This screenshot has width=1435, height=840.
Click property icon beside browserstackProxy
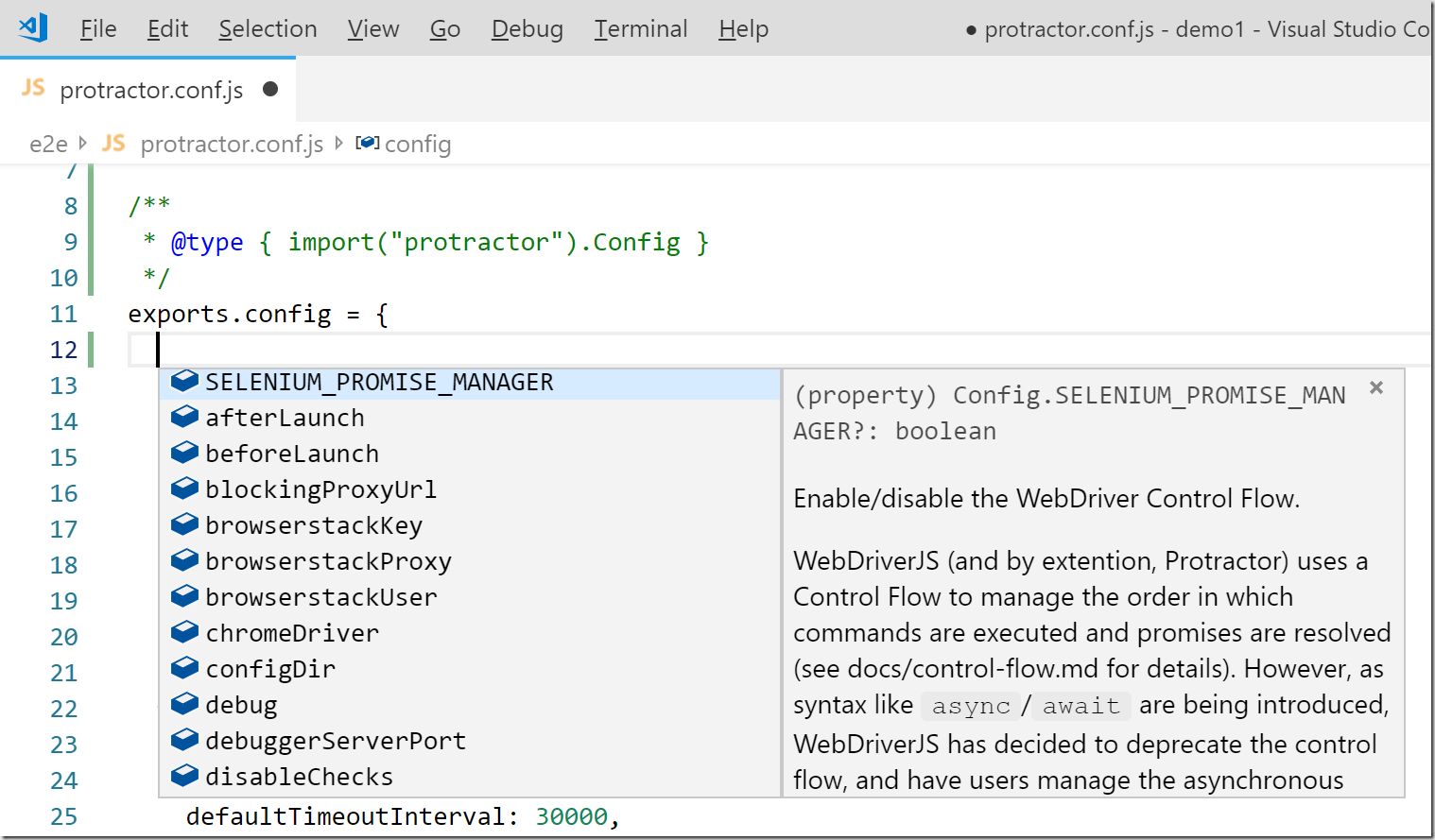pos(184,560)
